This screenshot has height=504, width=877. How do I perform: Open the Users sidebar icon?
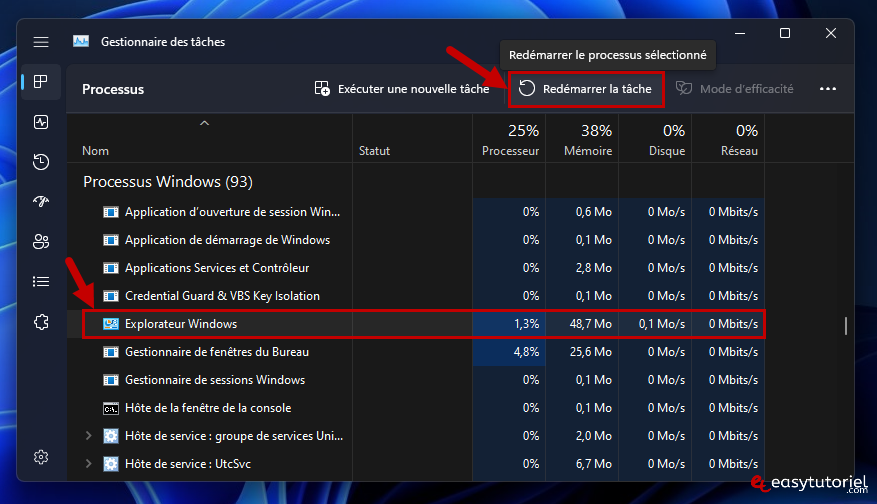coord(41,242)
